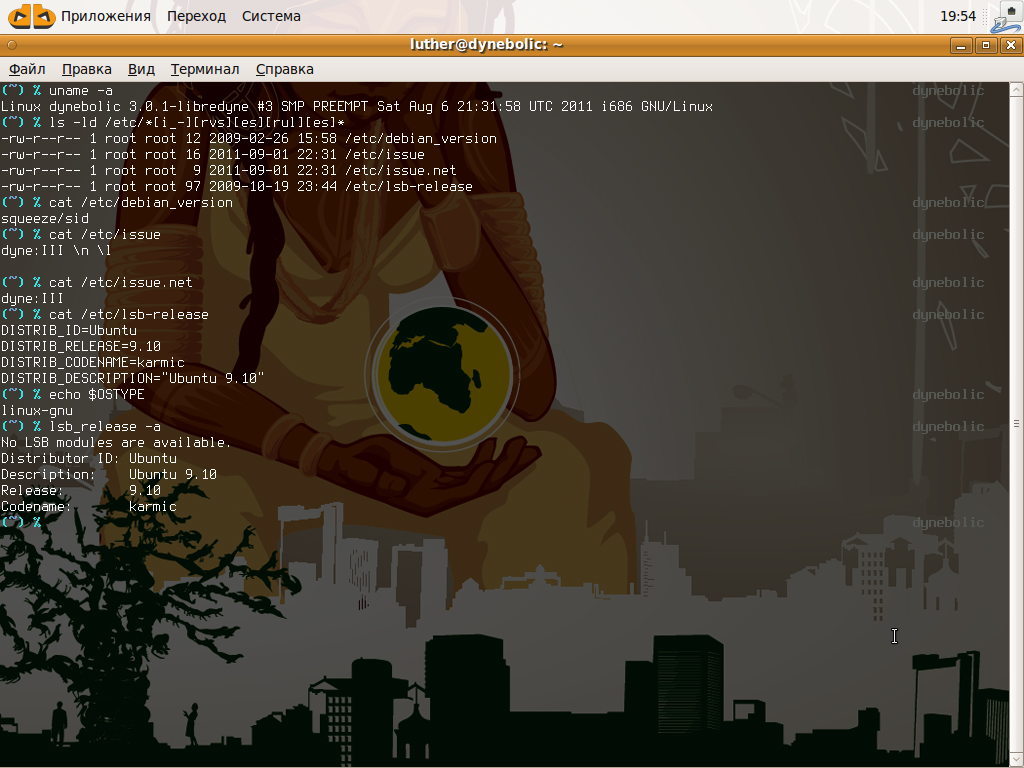Open the Приложения panel menu

click(x=106, y=16)
